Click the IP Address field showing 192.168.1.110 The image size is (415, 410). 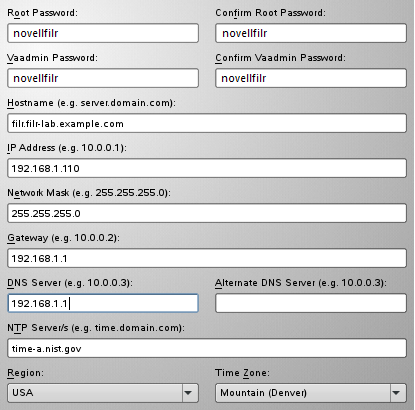tap(207, 168)
